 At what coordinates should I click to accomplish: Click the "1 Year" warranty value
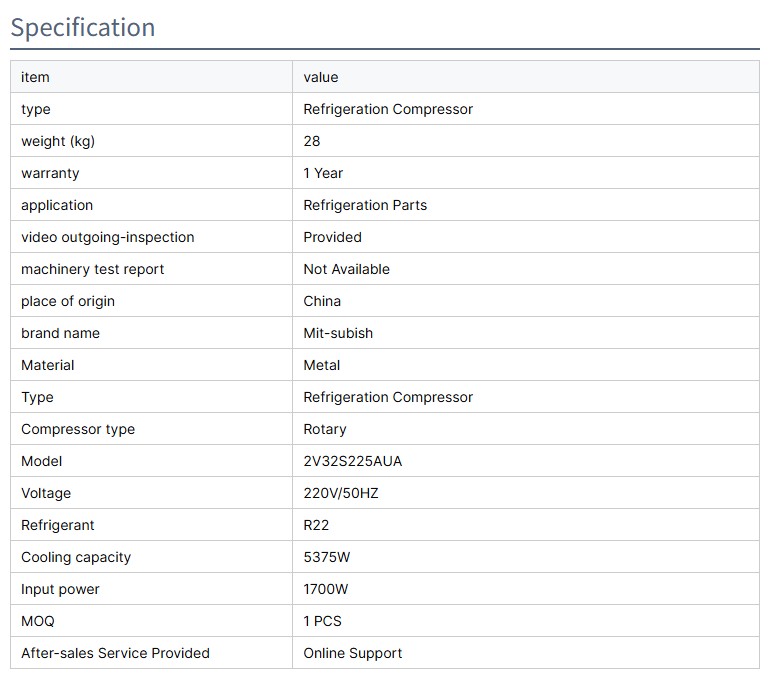click(x=323, y=173)
